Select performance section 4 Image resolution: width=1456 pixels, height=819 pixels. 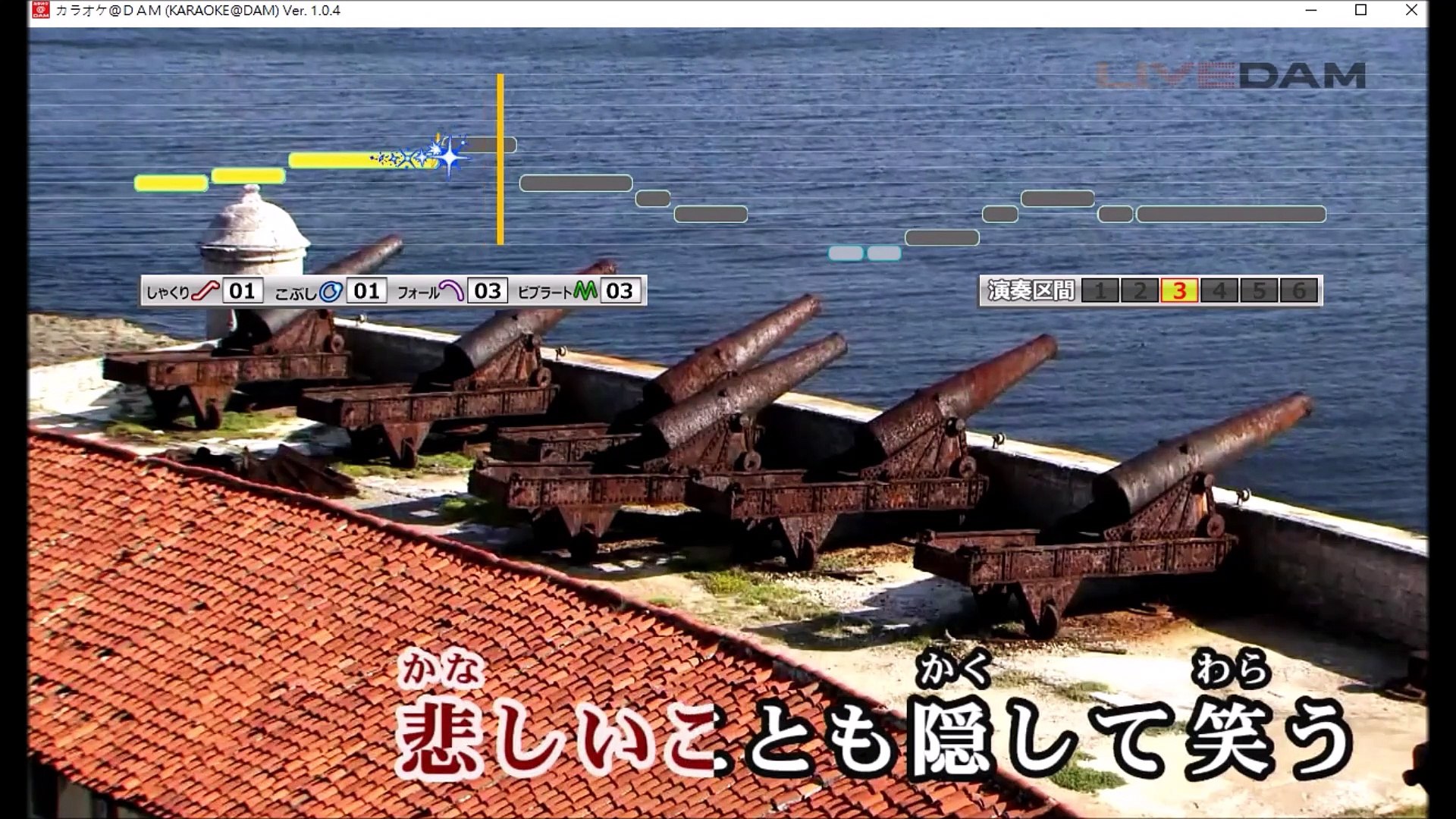[1219, 291]
